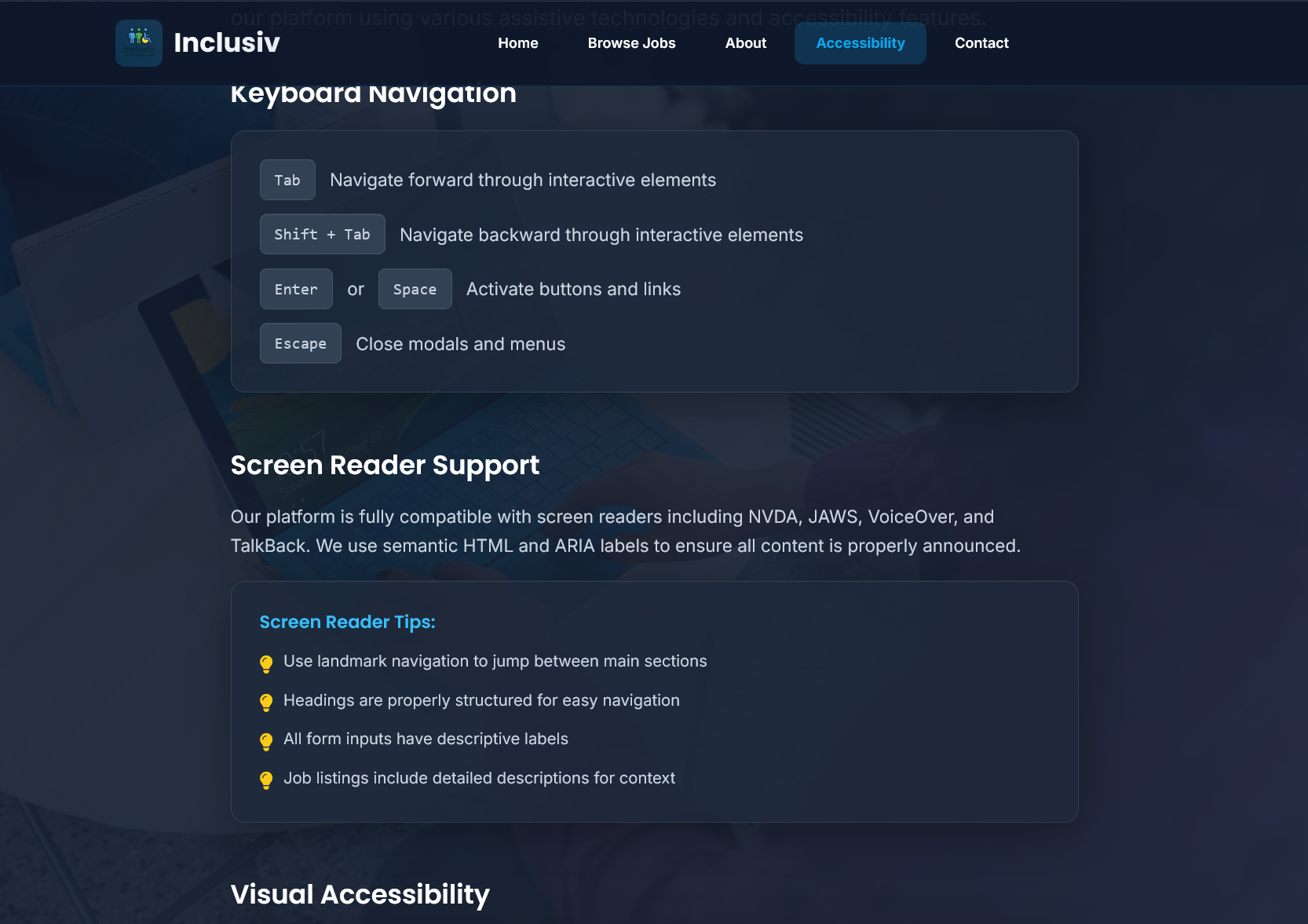Viewport: 1308px width, 924px height.
Task: Click the Enter key badge
Action: (x=296, y=289)
